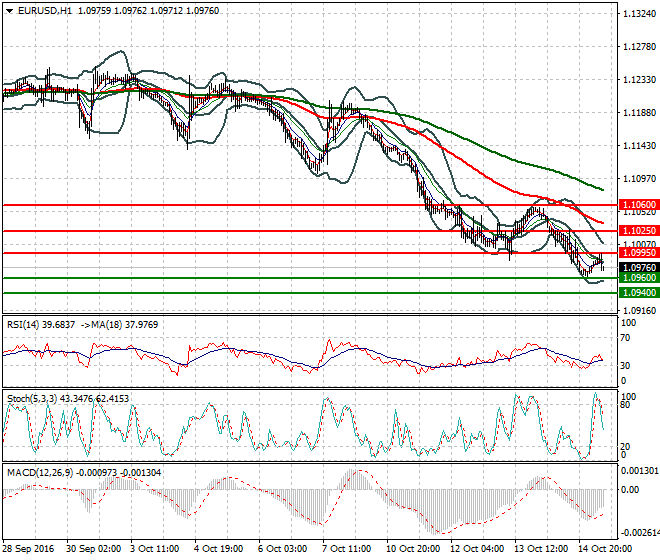Click the 100 level on Stochastic scale
Image resolution: width=660 pixels, height=560 pixels.
pos(626,397)
